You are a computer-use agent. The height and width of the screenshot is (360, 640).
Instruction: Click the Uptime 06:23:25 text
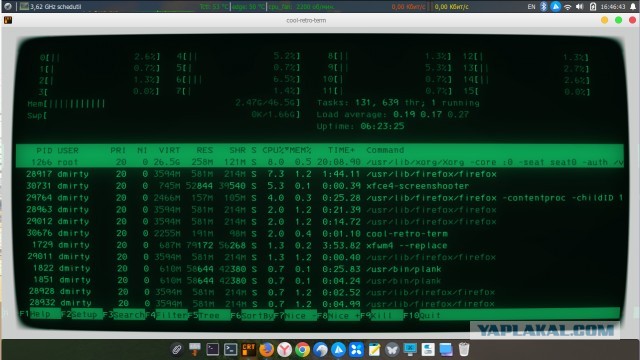pyautogui.click(x=360, y=126)
